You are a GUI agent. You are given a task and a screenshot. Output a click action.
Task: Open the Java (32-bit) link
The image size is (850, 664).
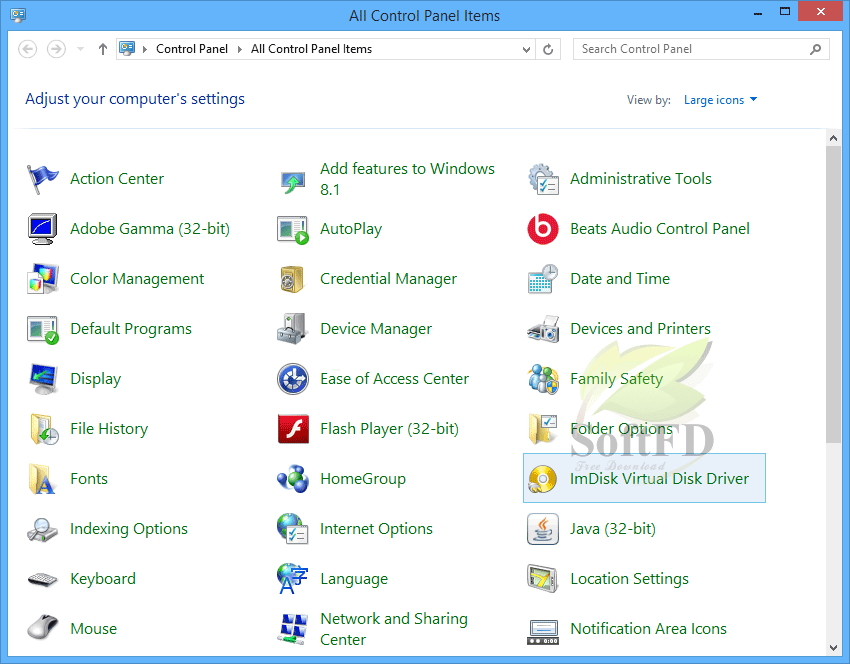pyautogui.click(x=613, y=529)
